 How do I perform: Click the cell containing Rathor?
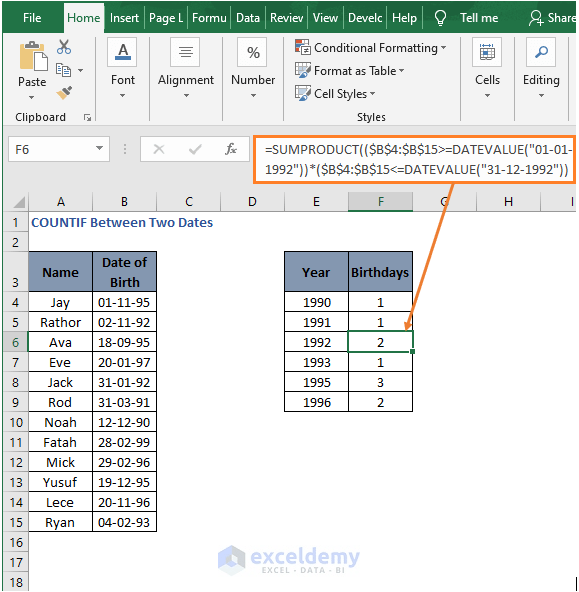[60, 322]
